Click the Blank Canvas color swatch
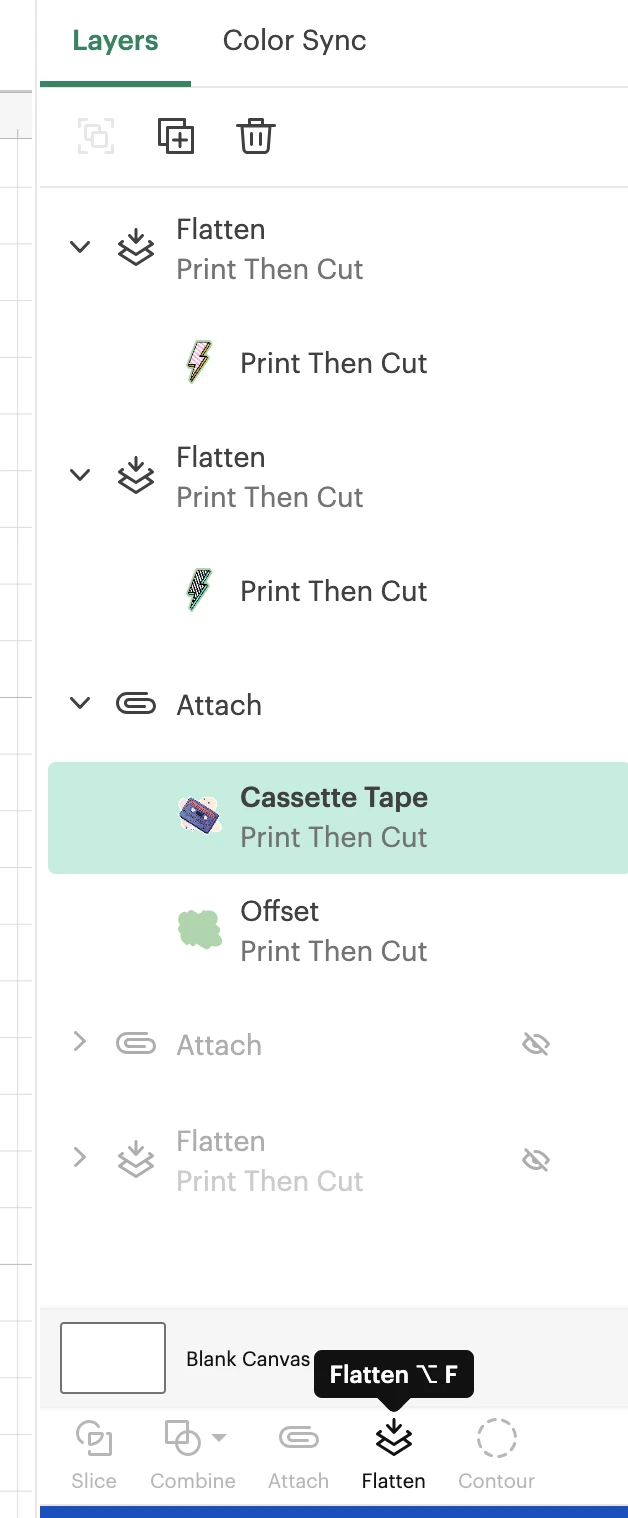The width and height of the screenshot is (628, 1518). point(113,1358)
